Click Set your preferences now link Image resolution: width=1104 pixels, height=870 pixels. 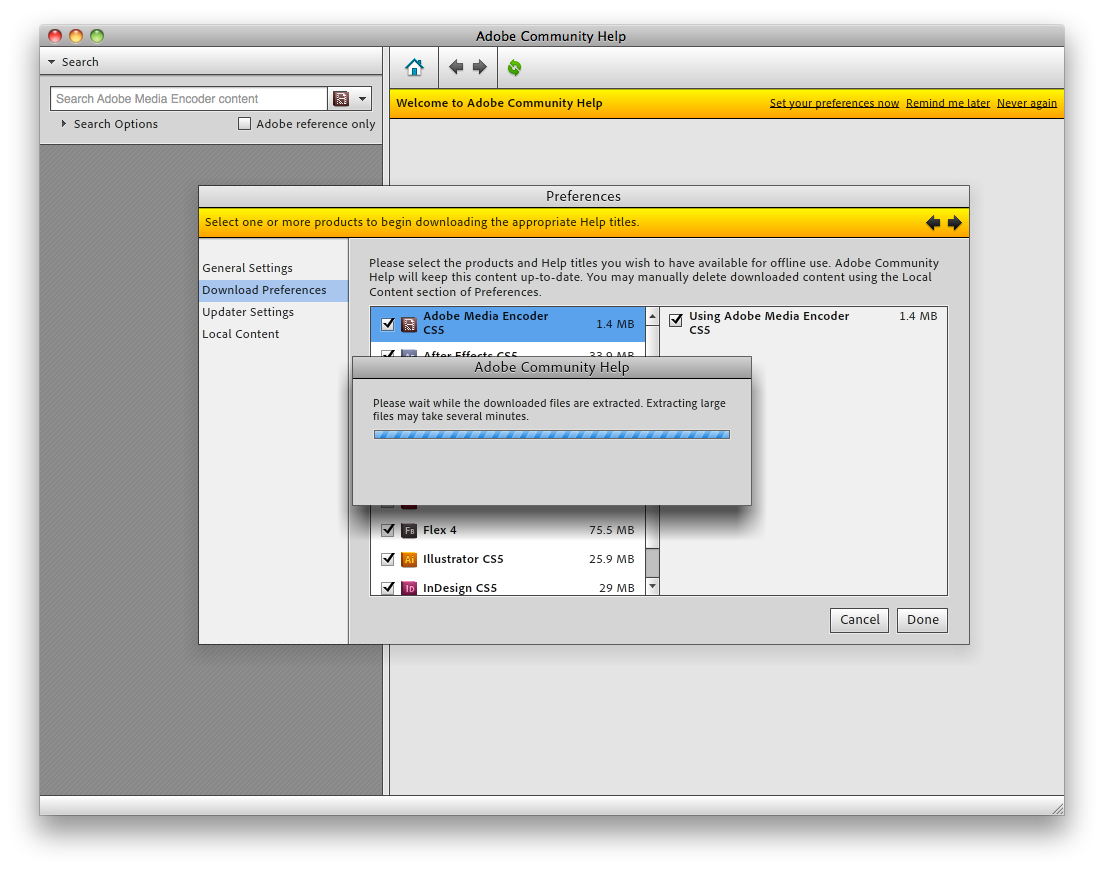(x=834, y=103)
